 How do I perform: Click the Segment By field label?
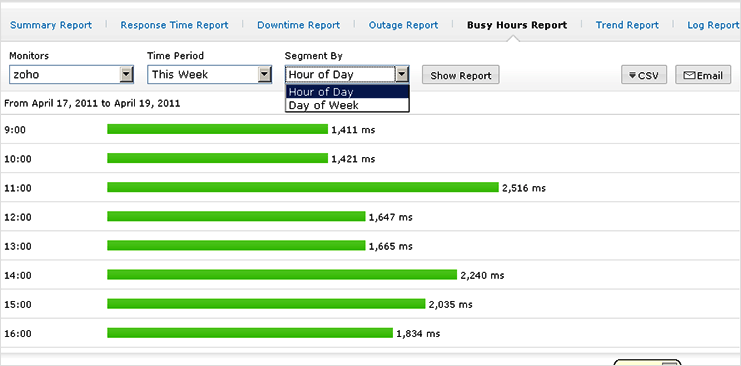click(x=314, y=56)
